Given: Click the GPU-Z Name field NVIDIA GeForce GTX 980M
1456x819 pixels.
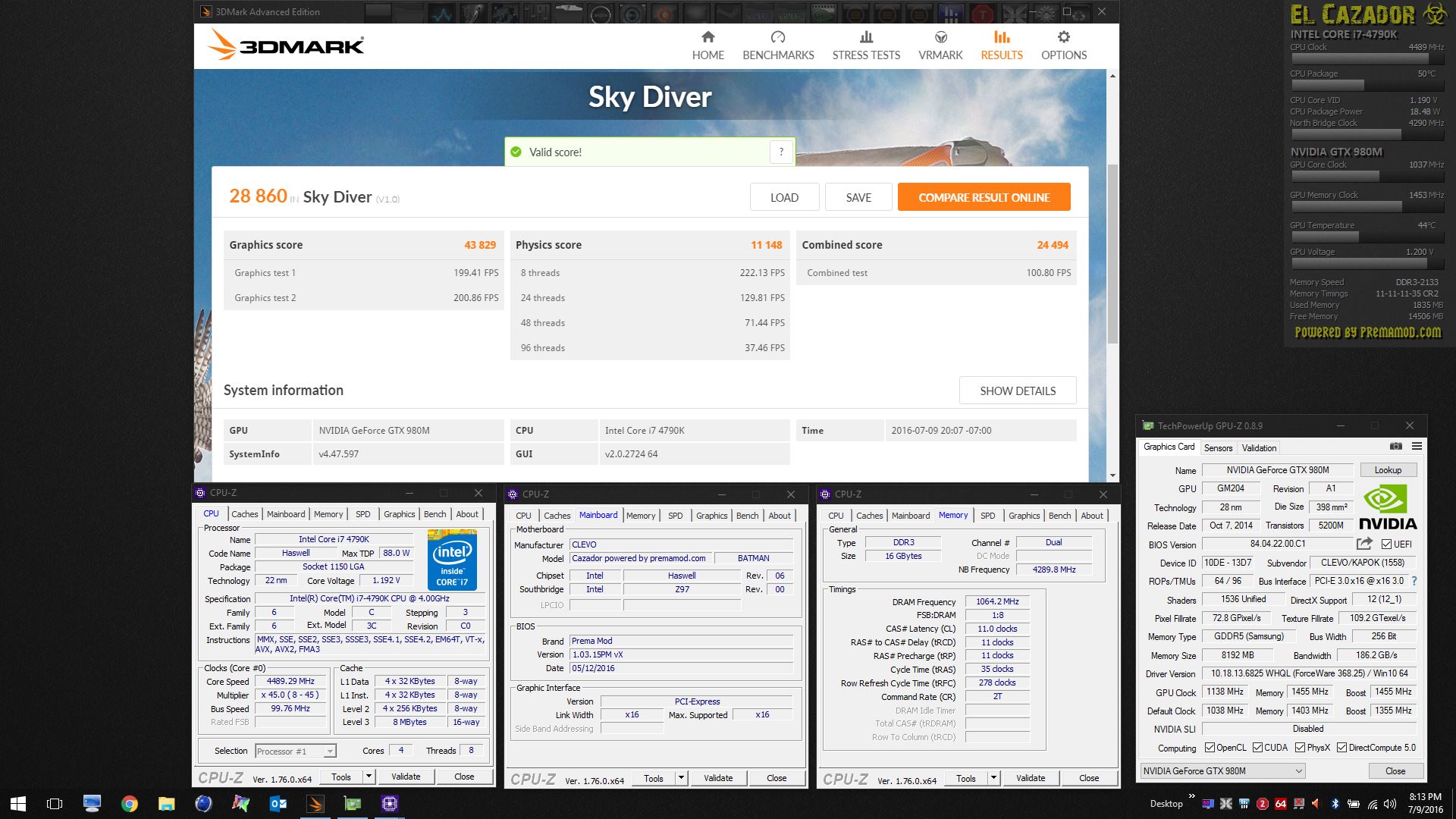Looking at the screenshot, I should pyautogui.click(x=1278, y=470).
